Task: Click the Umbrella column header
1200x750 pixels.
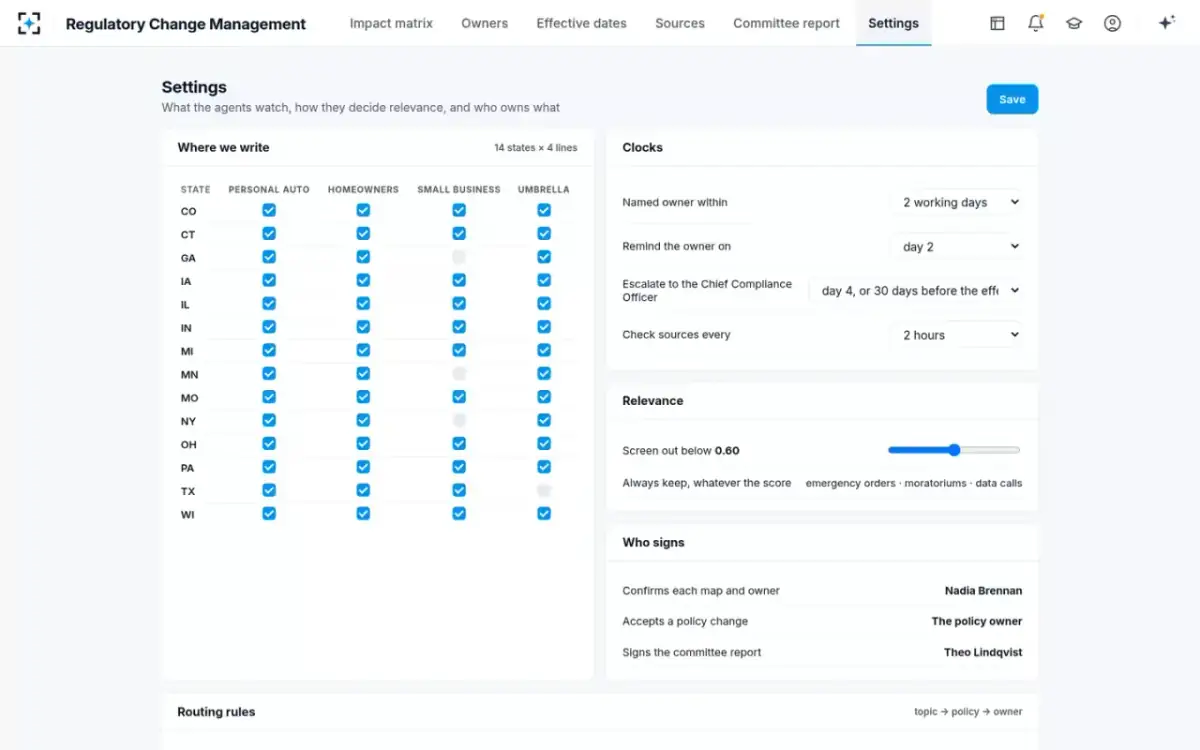Action: tap(544, 189)
